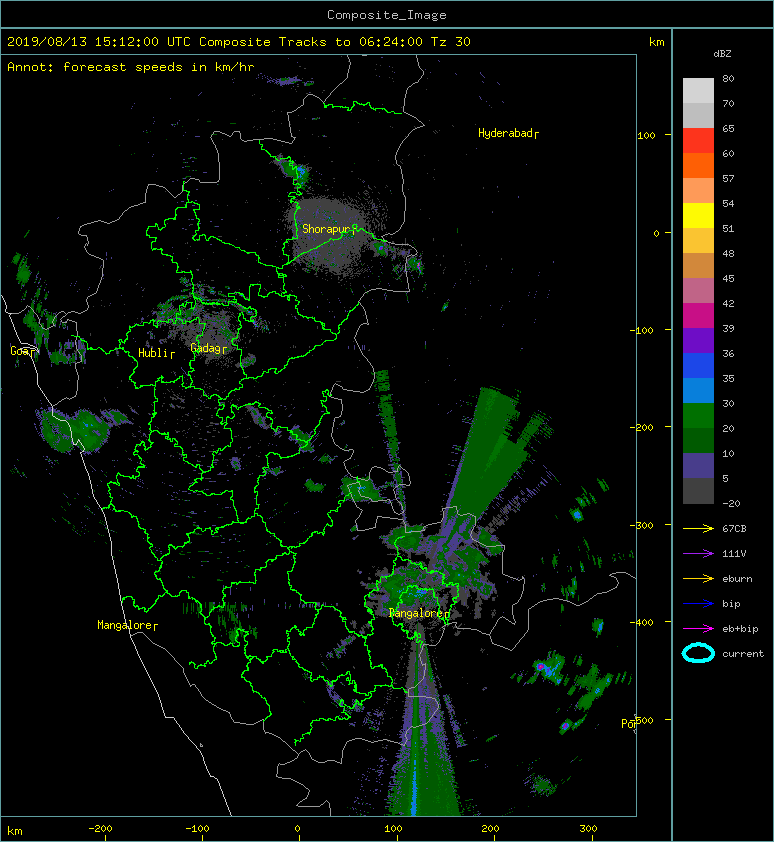
Task: Click the km unit label in header bar
Action: pyautogui.click(x=656, y=42)
